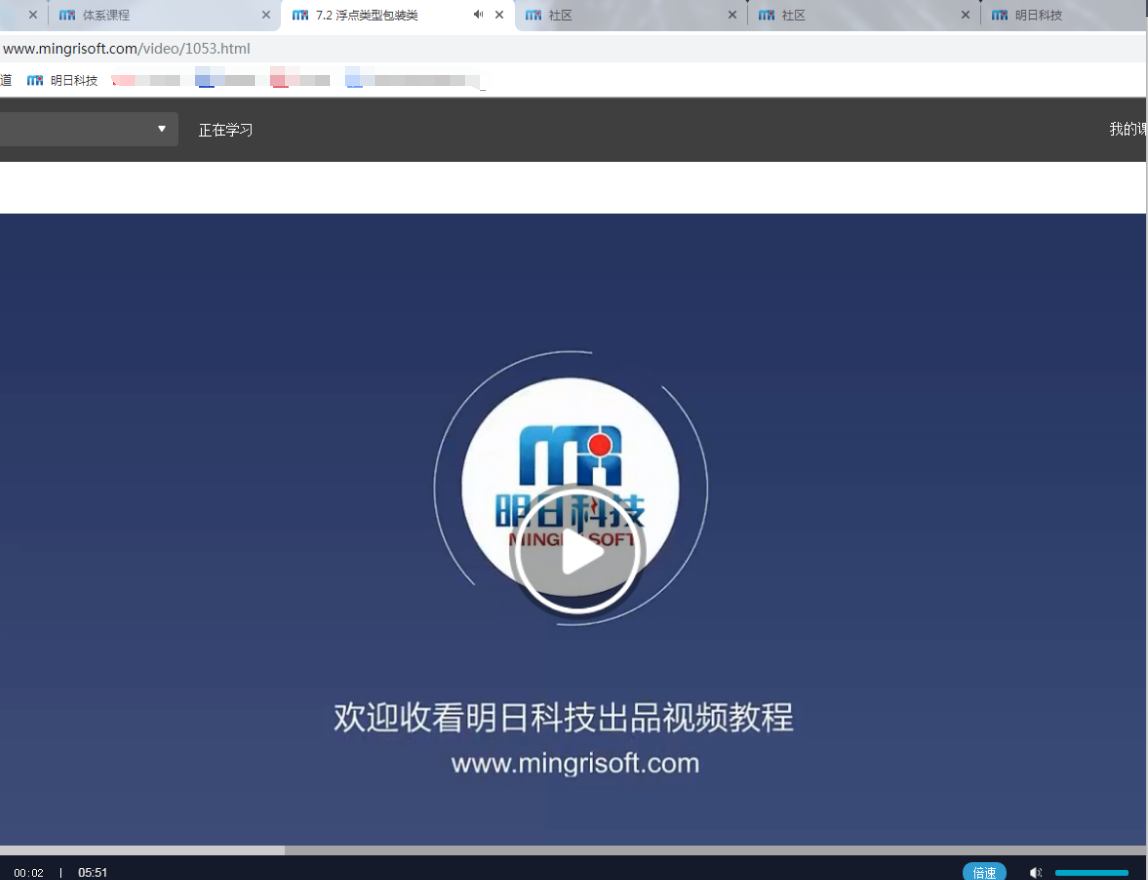1148x880 pixels.
Task: Go to 正在学习 in the navigation bar
Action: tap(226, 130)
